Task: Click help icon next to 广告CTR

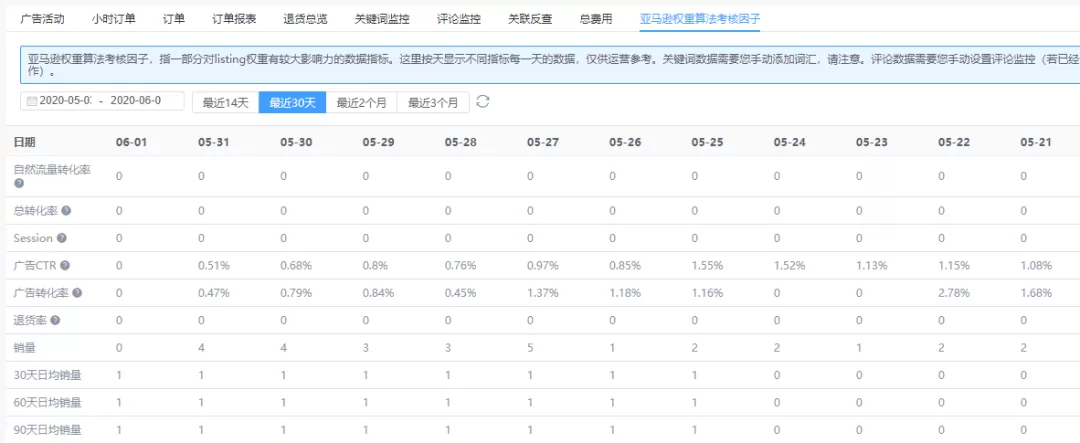Action: (65, 265)
